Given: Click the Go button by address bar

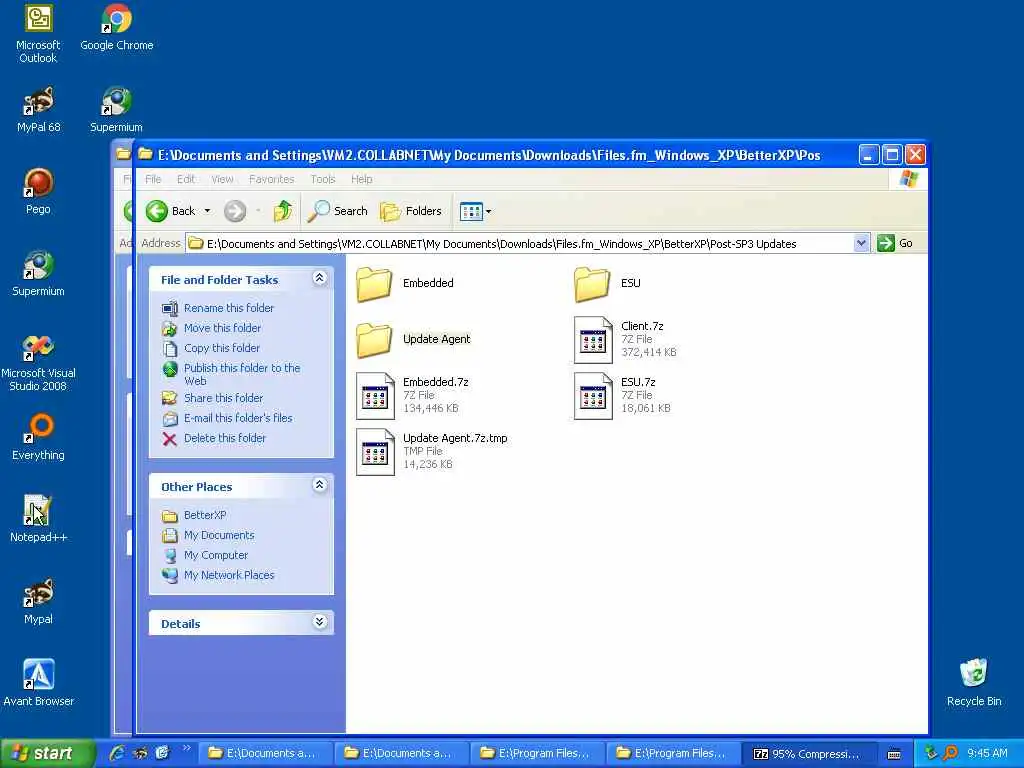Looking at the screenshot, I should (x=895, y=244).
